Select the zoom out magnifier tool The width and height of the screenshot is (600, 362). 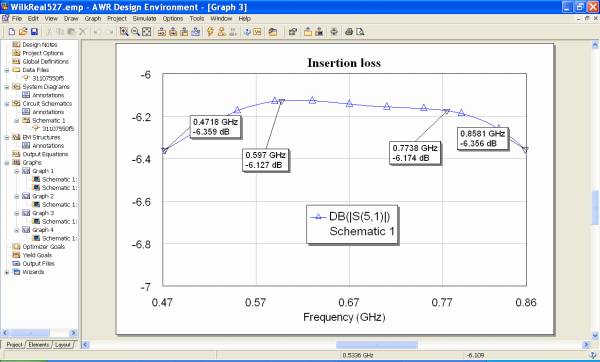135,32
